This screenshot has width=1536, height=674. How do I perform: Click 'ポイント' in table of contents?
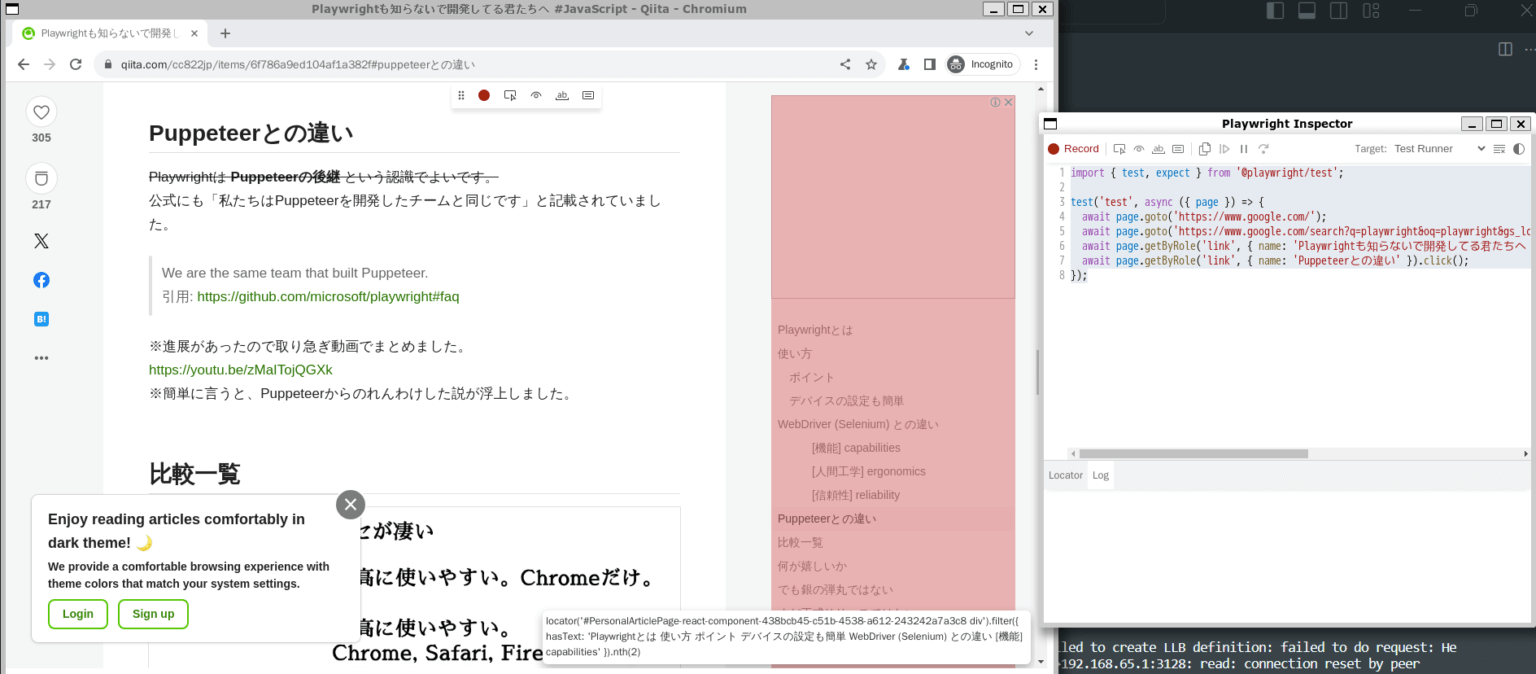pos(812,377)
